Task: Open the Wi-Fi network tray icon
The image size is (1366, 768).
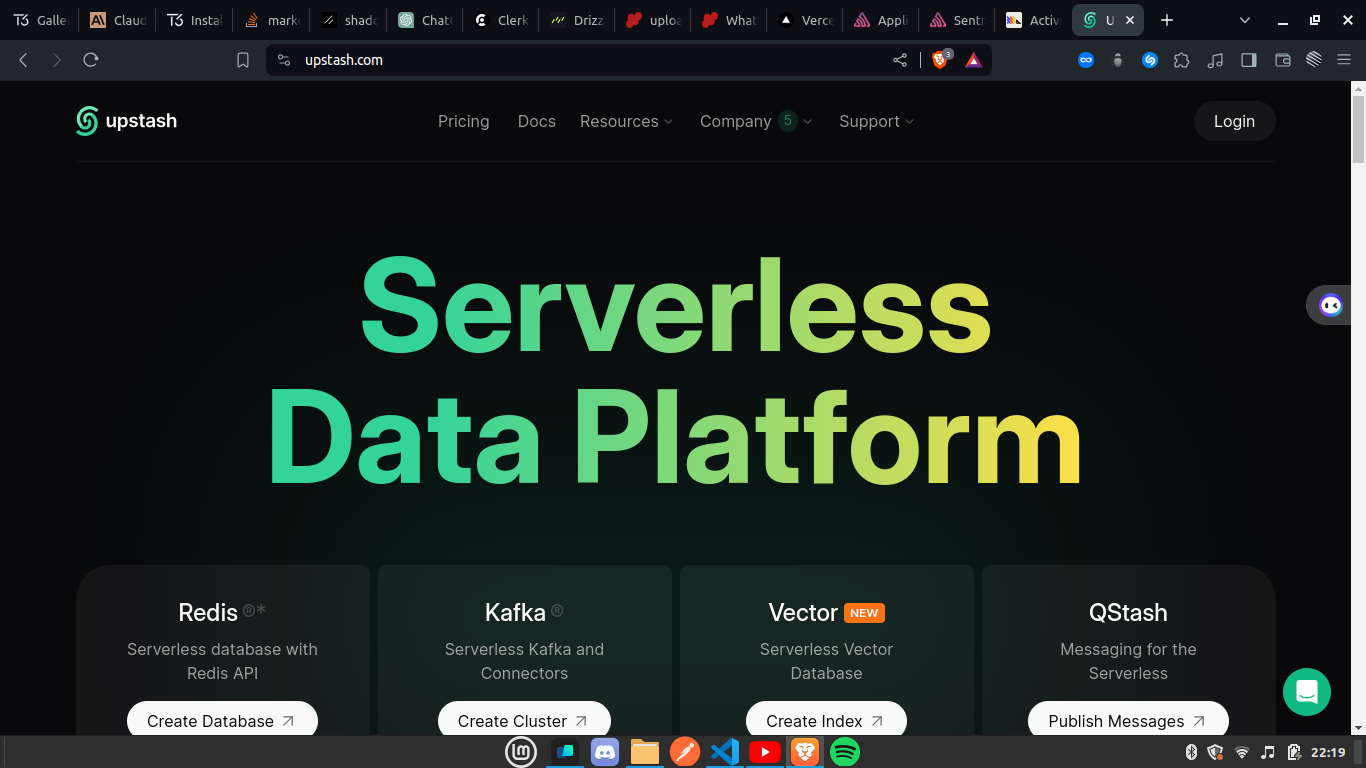Action: coord(1242,752)
